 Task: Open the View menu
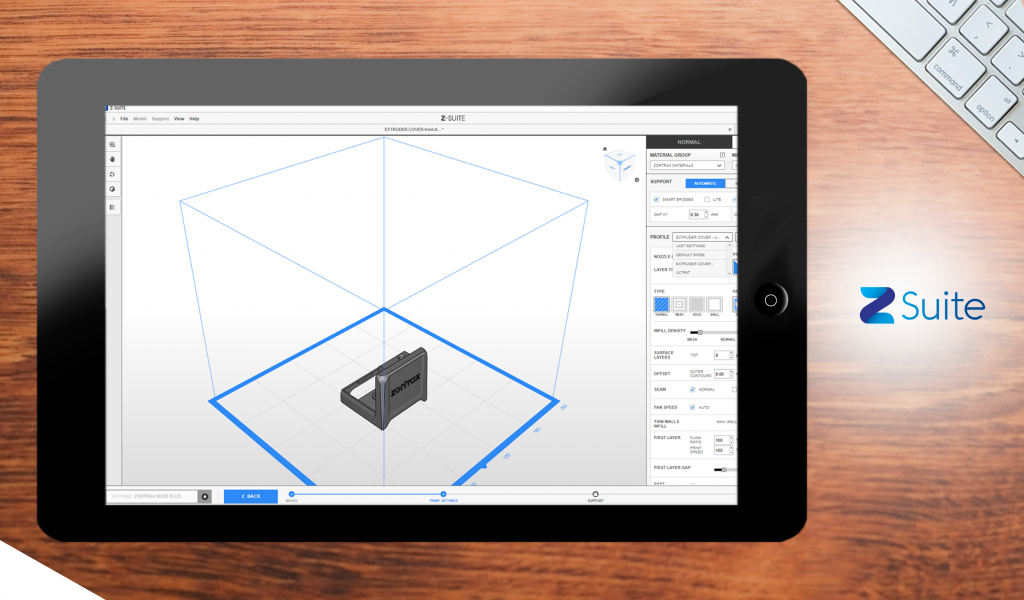(x=179, y=119)
